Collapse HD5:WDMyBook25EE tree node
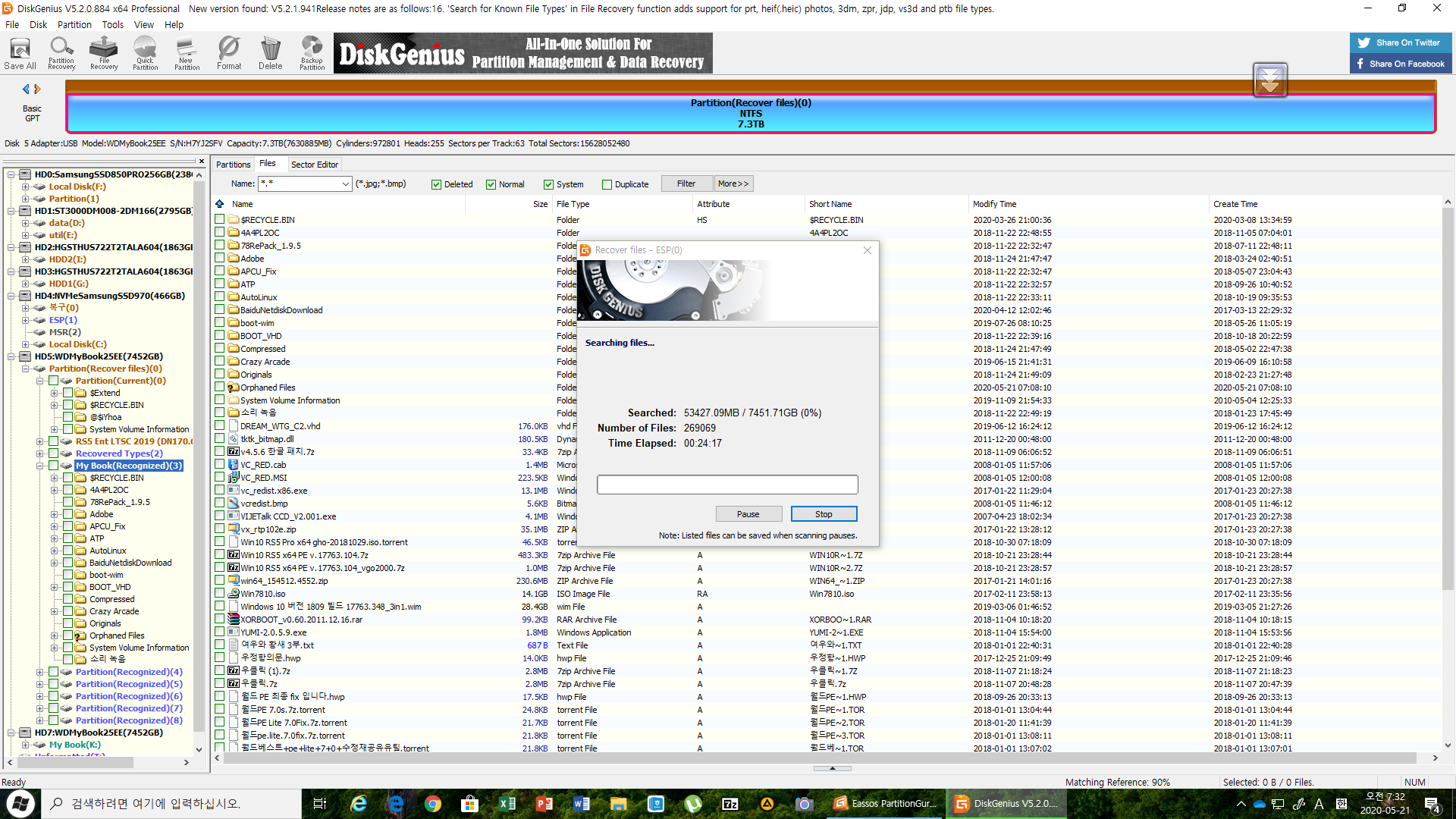The image size is (1456, 819). (11, 356)
